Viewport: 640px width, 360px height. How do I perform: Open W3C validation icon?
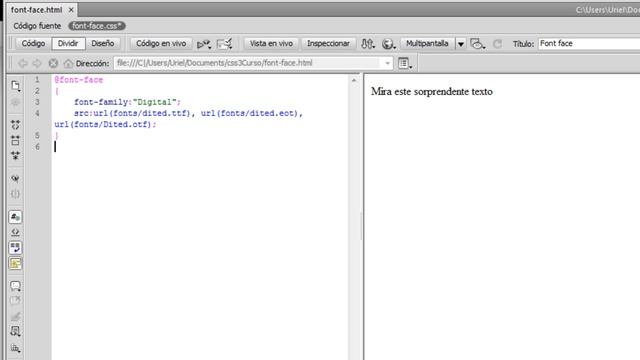coord(224,44)
